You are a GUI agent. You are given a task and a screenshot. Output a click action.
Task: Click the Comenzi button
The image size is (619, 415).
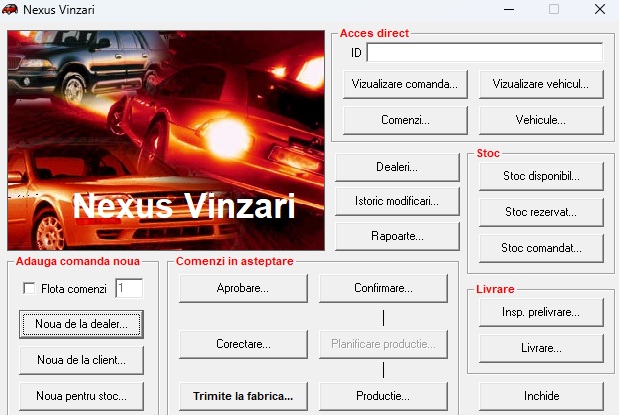[x=405, y=120]
